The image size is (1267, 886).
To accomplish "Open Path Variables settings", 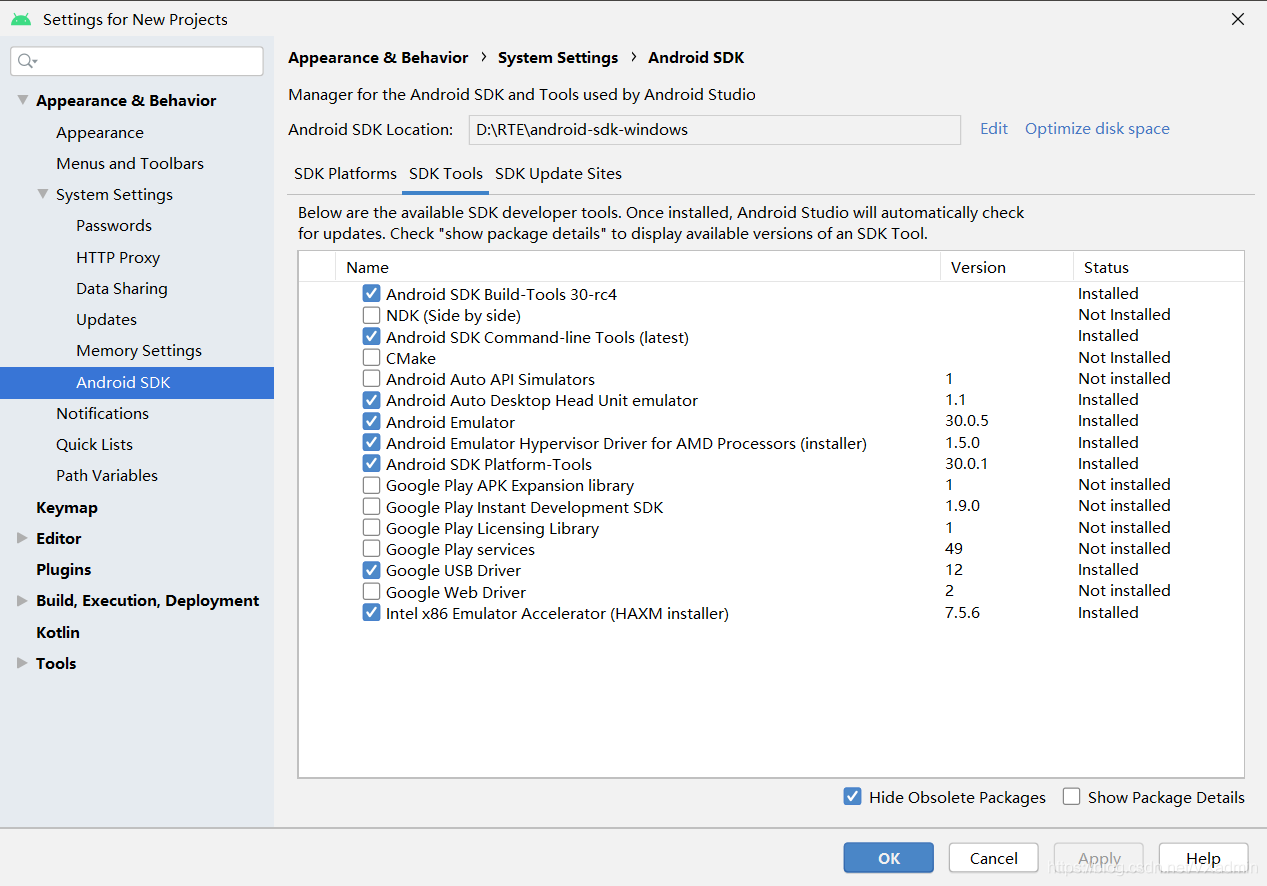I will (107, 475).
